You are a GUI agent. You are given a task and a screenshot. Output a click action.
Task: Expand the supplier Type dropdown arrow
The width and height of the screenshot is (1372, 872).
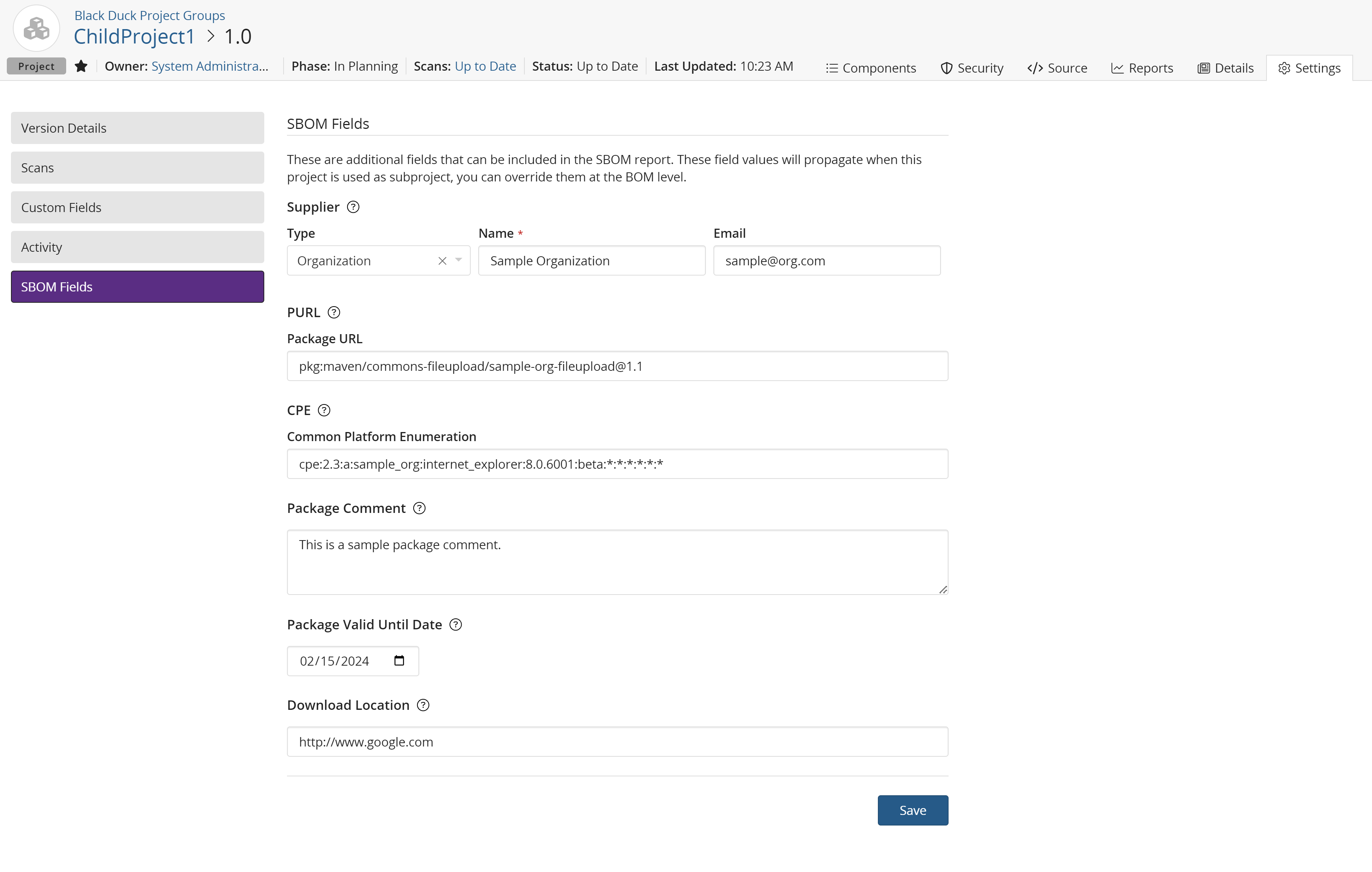tap(458, 260)
